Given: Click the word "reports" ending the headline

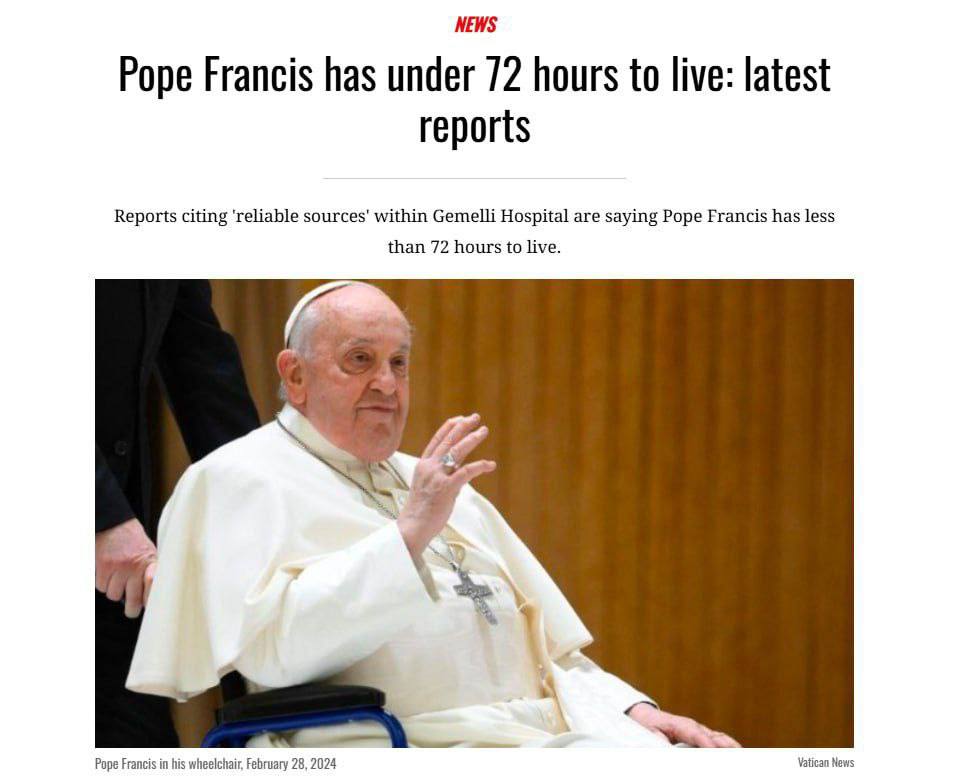Looking at the screenshot, I should tap(474, 126).
